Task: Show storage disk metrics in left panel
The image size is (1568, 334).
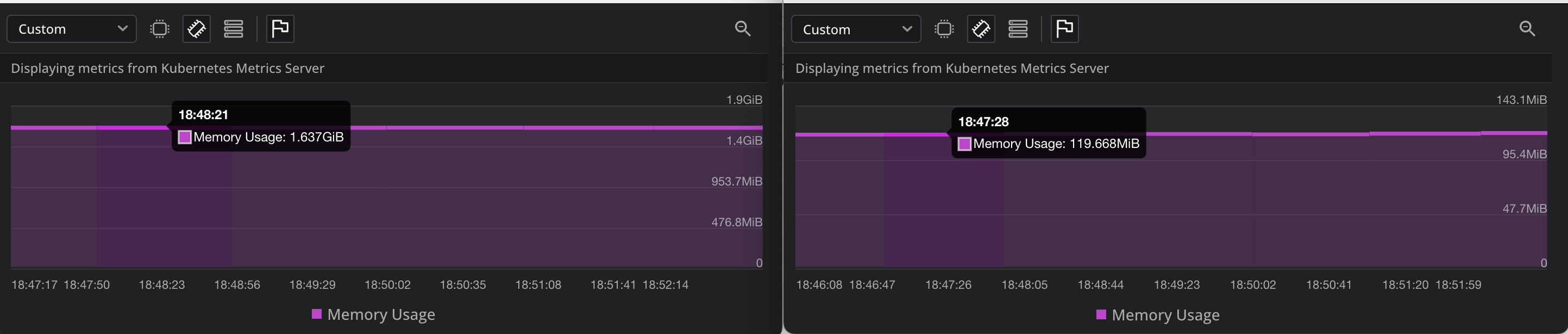Action: (x=234, y=29)
